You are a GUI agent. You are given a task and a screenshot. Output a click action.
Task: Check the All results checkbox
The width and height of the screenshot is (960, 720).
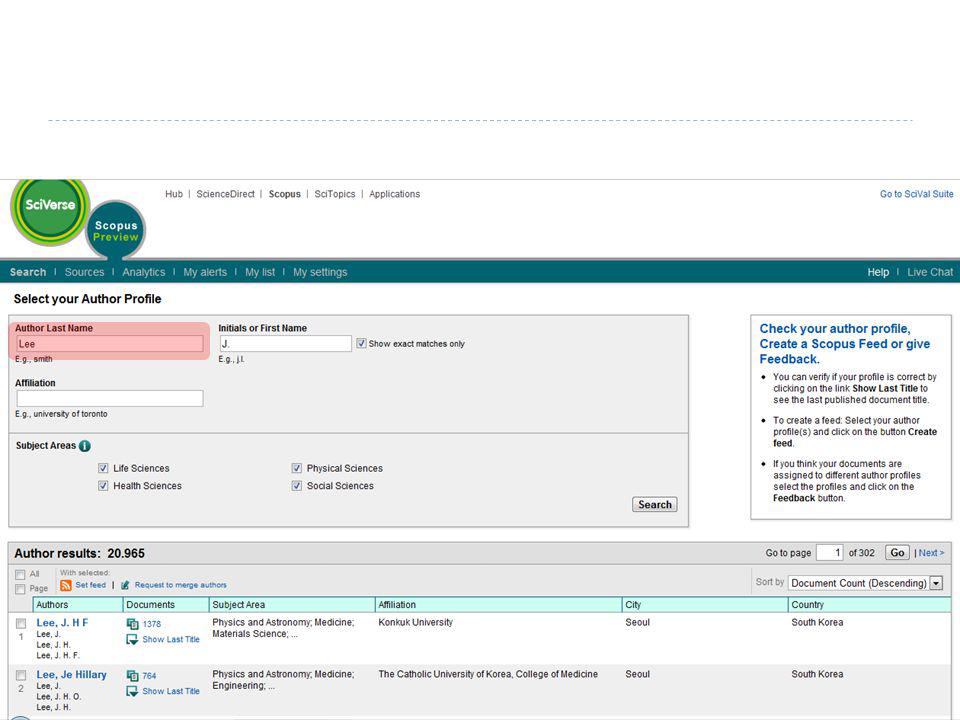tap(20, 574)
